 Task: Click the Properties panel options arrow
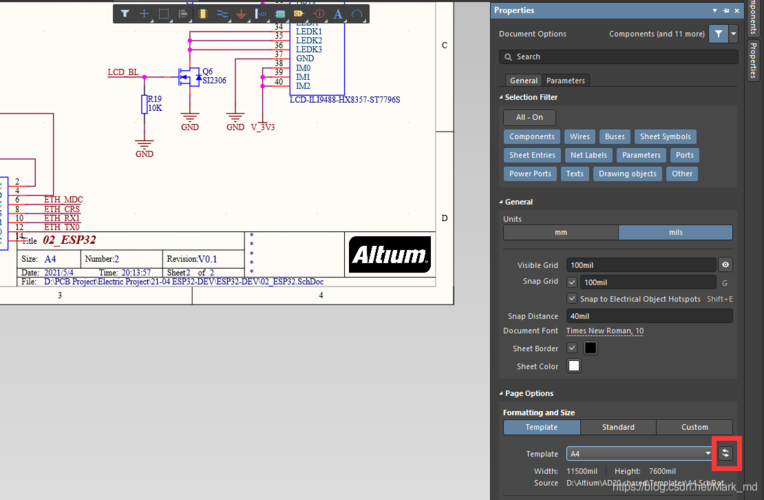715,10
